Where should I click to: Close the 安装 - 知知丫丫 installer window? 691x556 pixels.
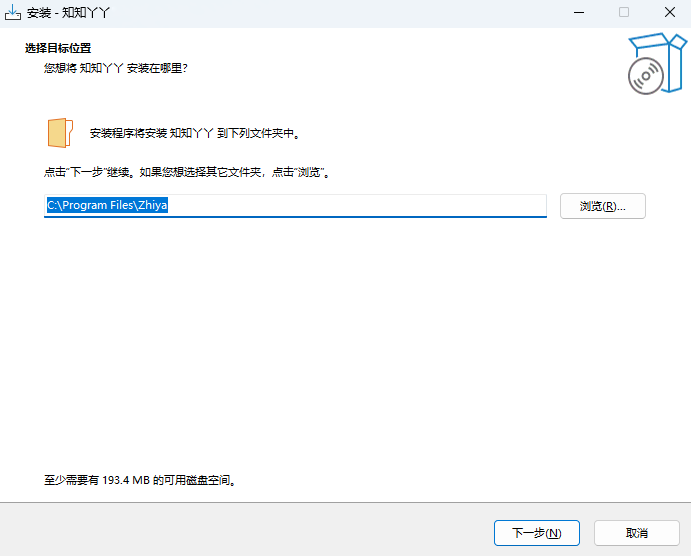coord(668,12)
